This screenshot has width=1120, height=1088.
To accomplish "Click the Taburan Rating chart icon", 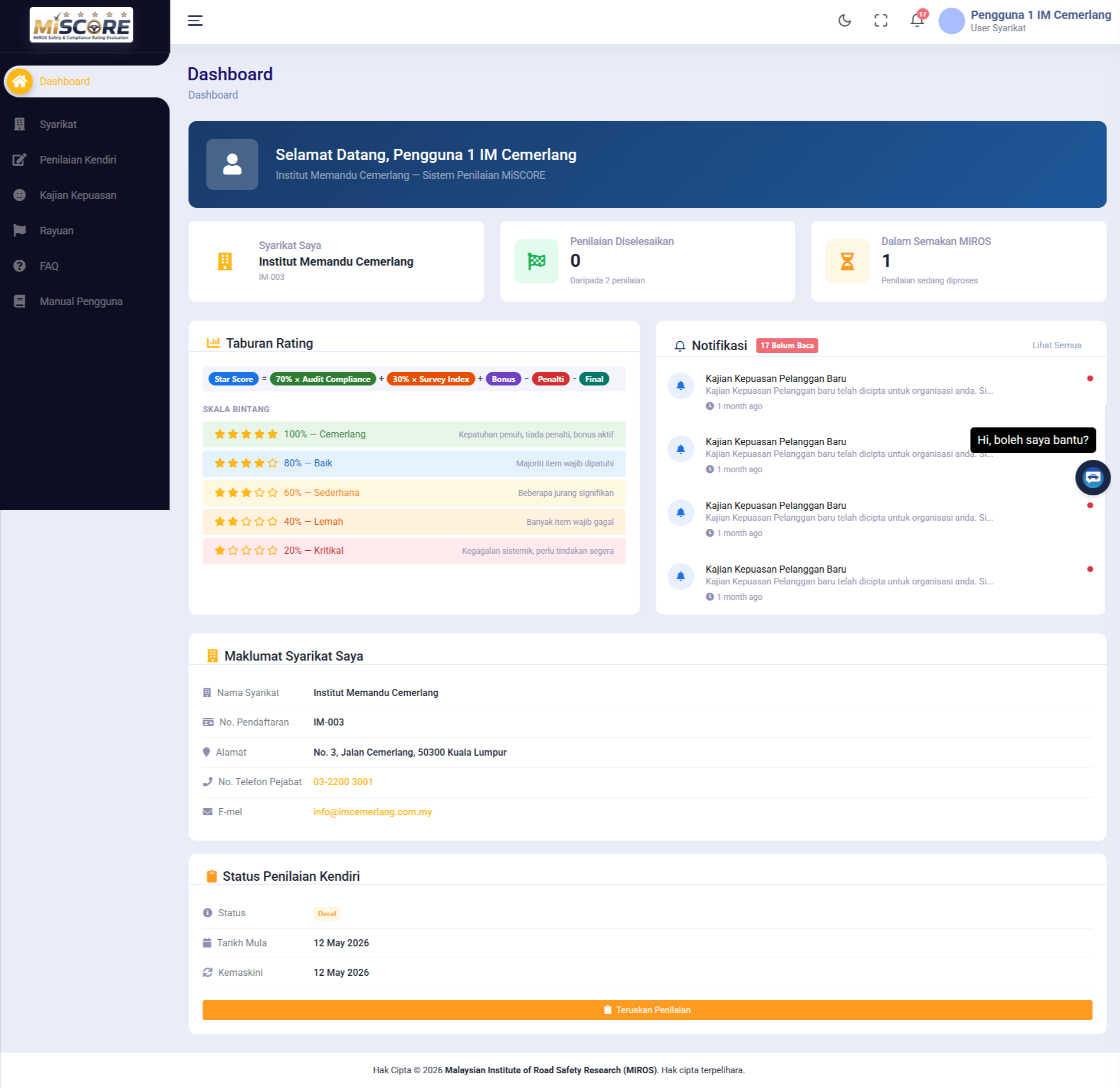I will point(213,343).
